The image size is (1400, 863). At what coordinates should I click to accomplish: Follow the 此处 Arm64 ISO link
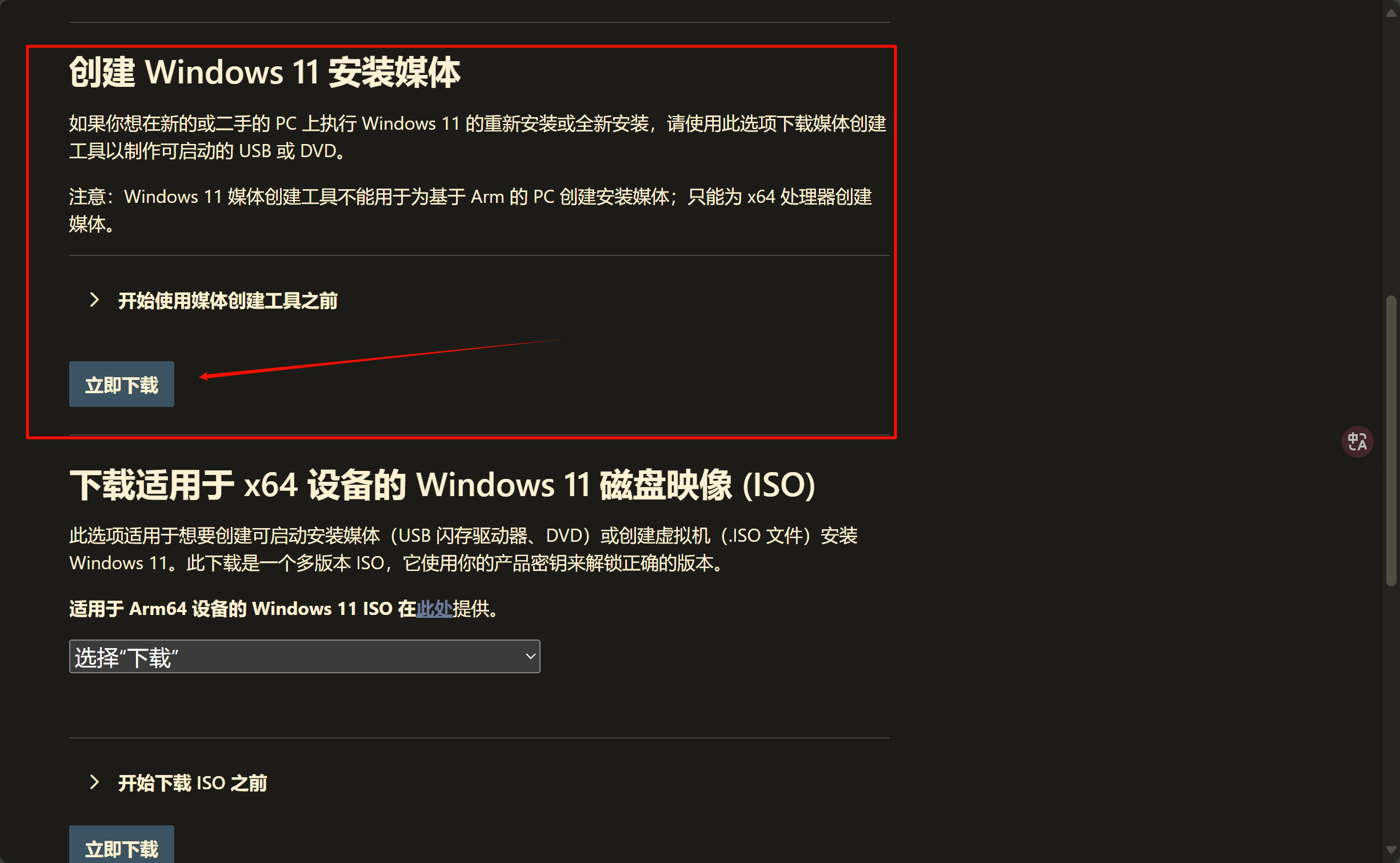(434, 609)
